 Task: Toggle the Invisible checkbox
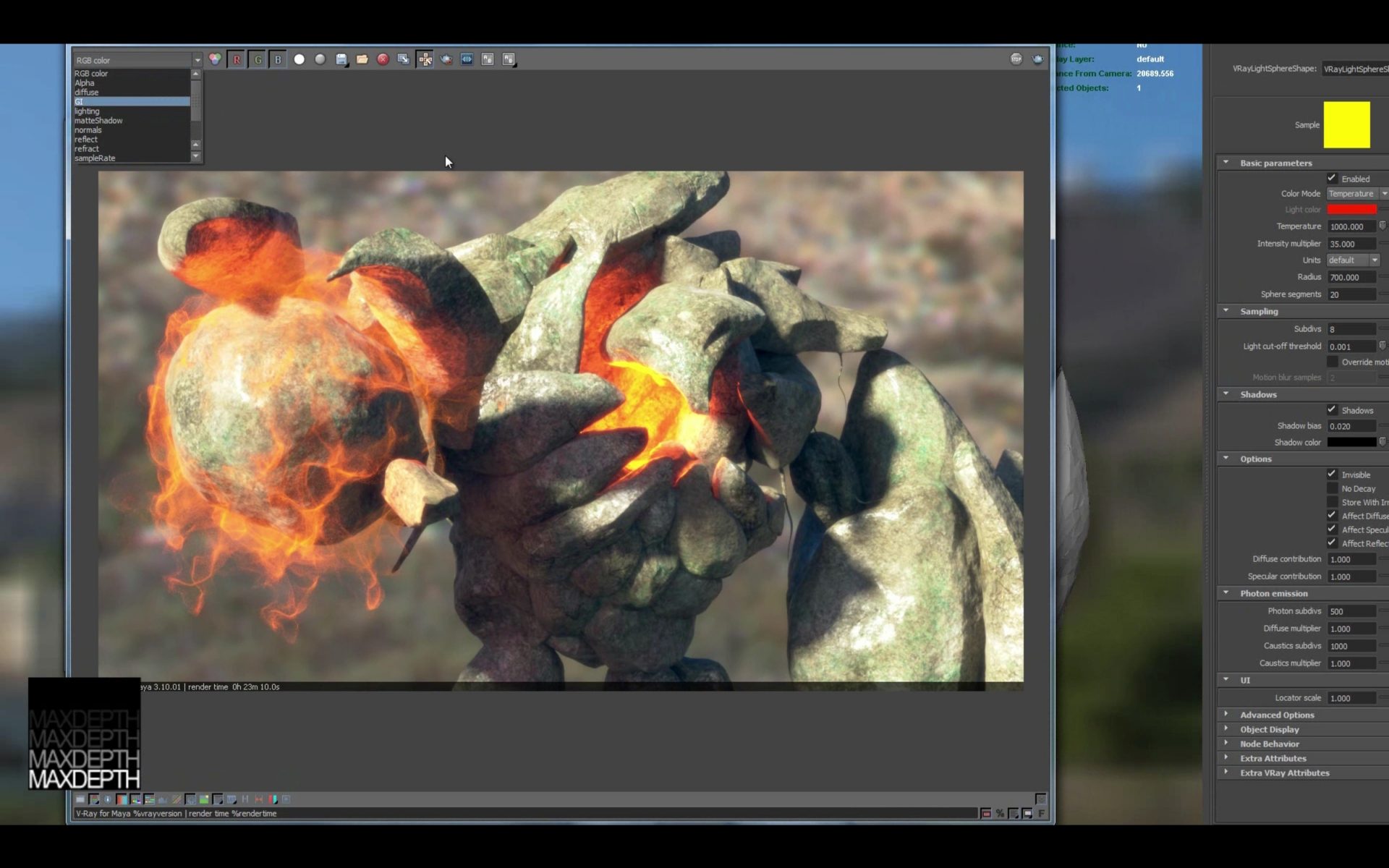pyautogui.click(x=1332, y=474)
